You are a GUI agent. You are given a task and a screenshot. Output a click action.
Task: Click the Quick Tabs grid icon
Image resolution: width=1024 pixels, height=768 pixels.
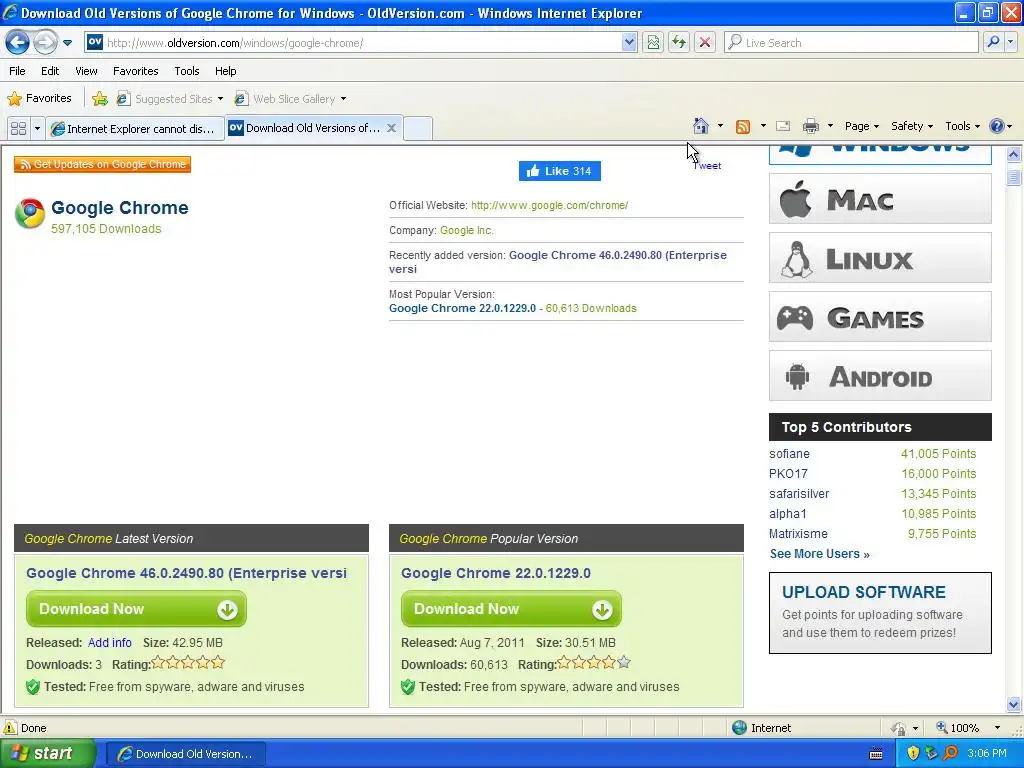pos(18,129)
